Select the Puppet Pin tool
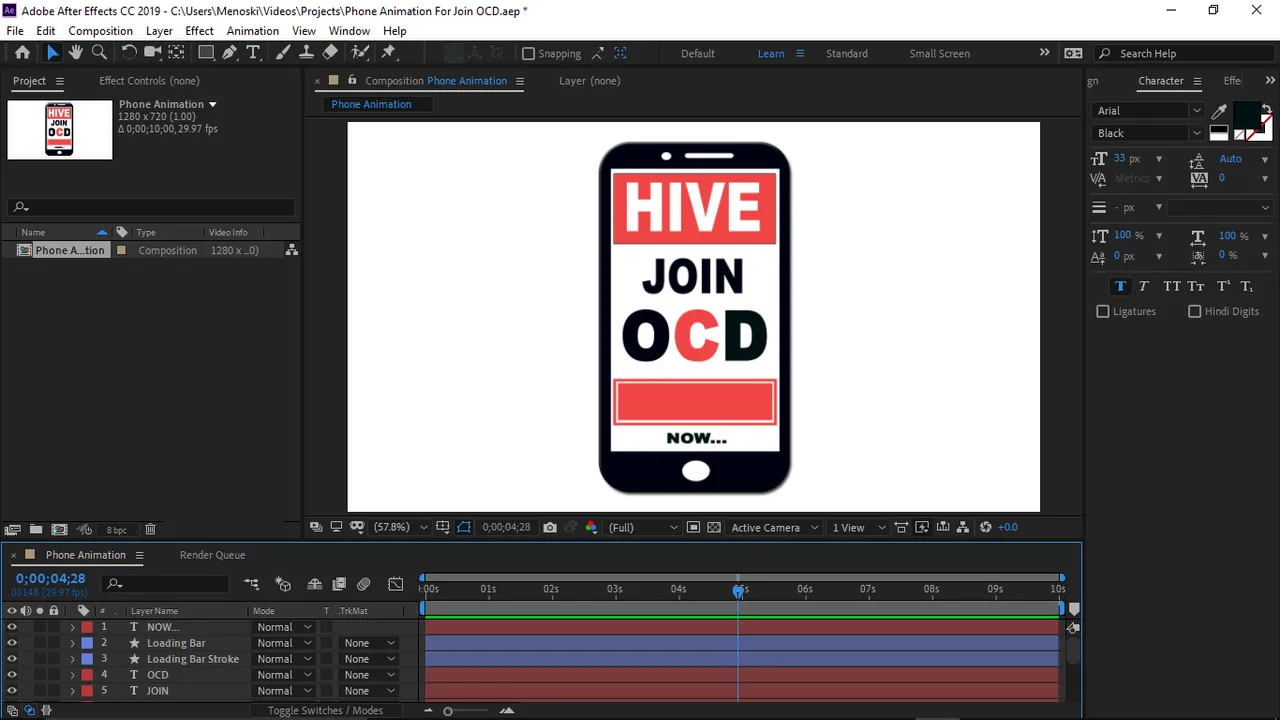Viewport: 1280px width, 720px height. (x=389, y=53)
